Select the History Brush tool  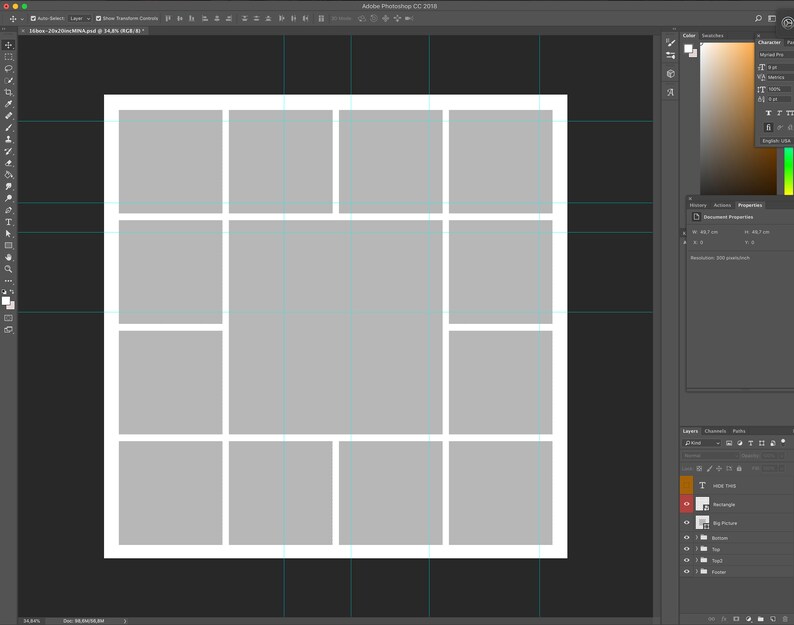pyautogui.click(x=9, y=151)
